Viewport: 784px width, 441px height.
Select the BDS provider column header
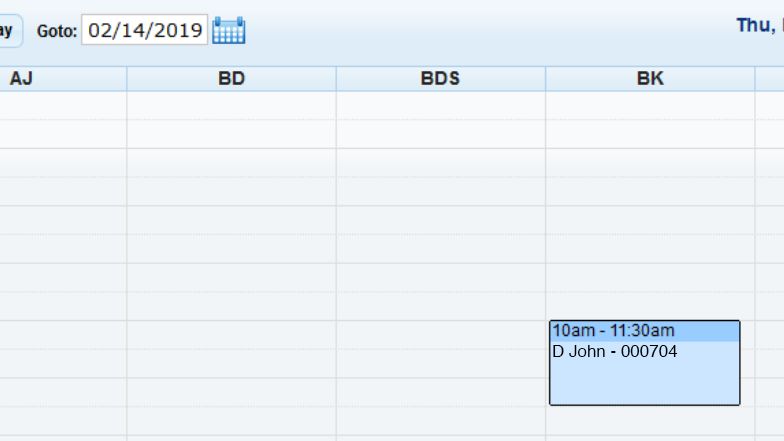(440, 79)
